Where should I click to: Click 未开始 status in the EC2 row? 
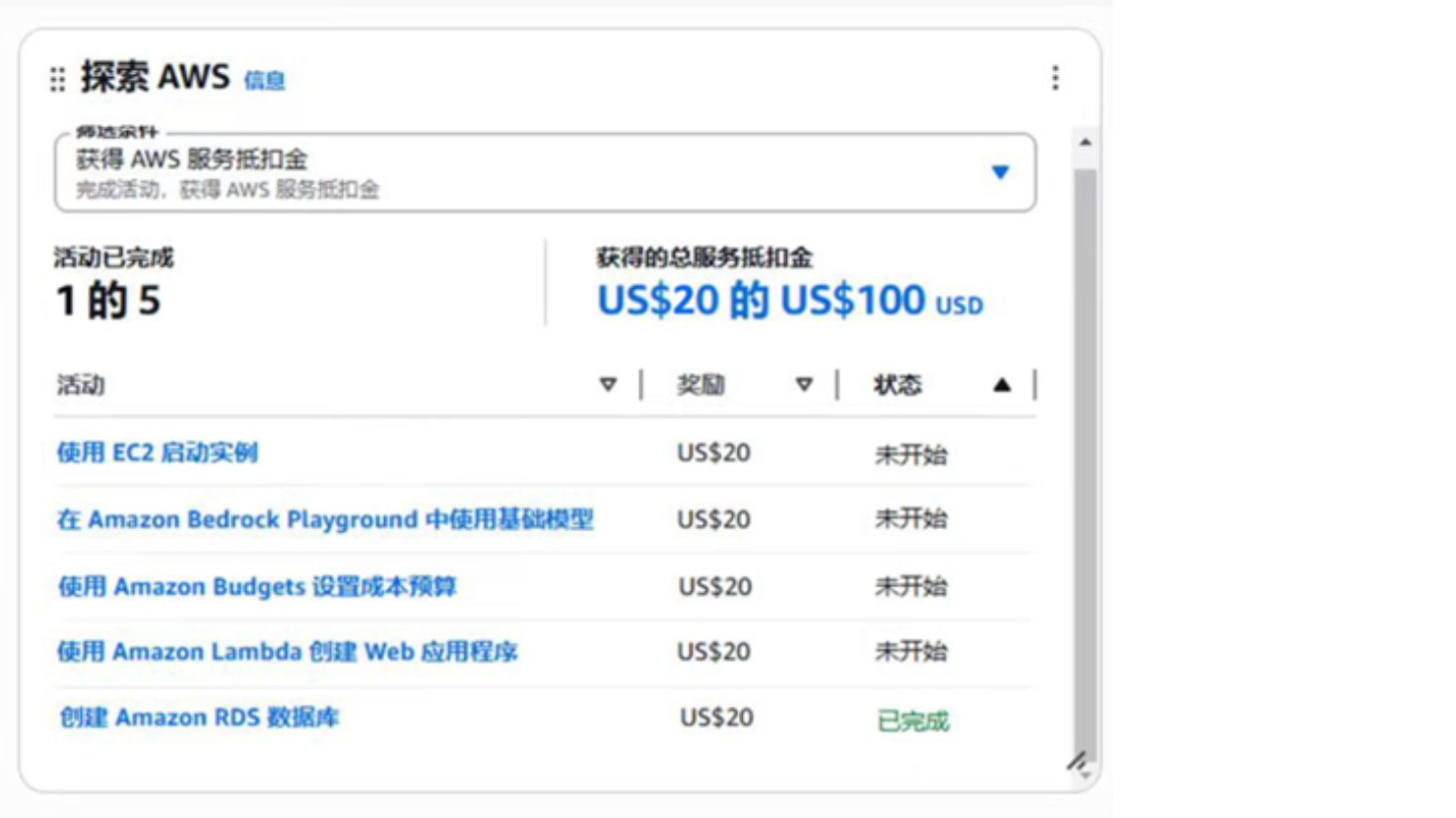click(910, 454)
